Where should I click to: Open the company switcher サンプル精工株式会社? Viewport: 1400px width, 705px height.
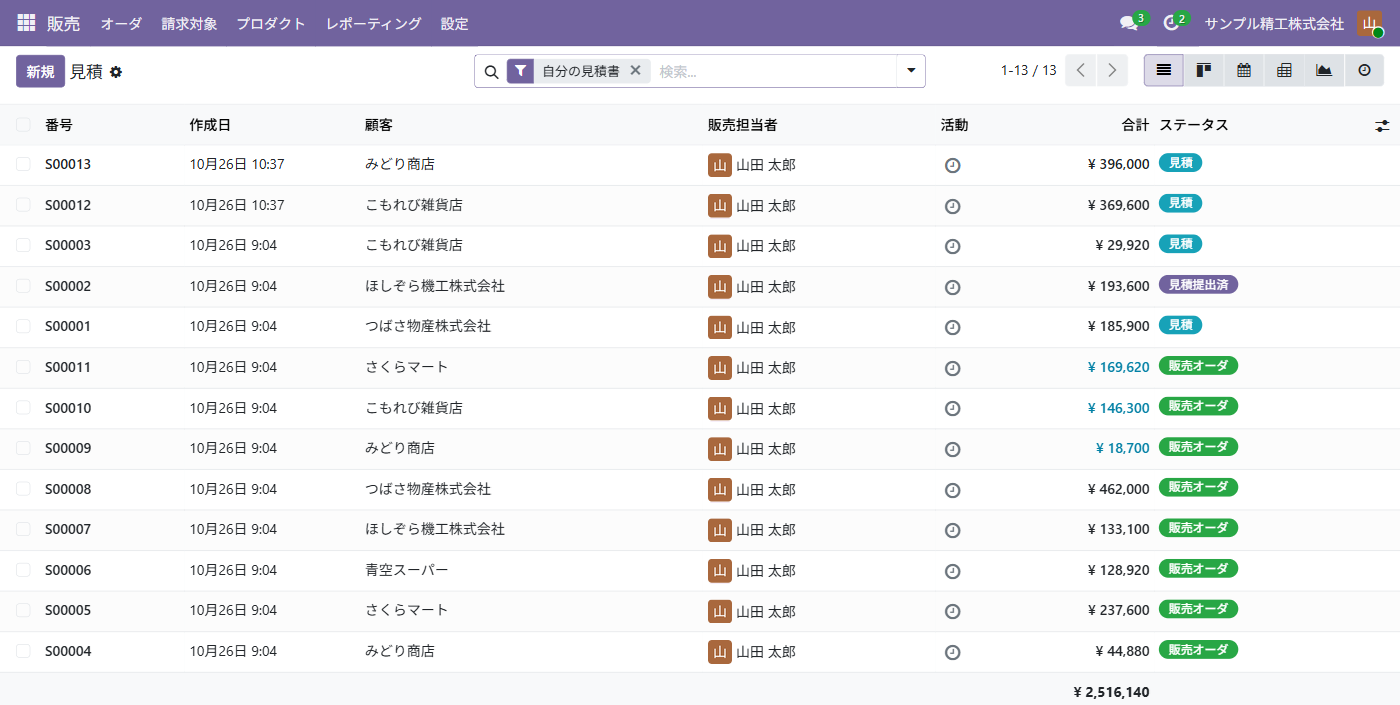pyautogui.click(x=1274, y=23)
